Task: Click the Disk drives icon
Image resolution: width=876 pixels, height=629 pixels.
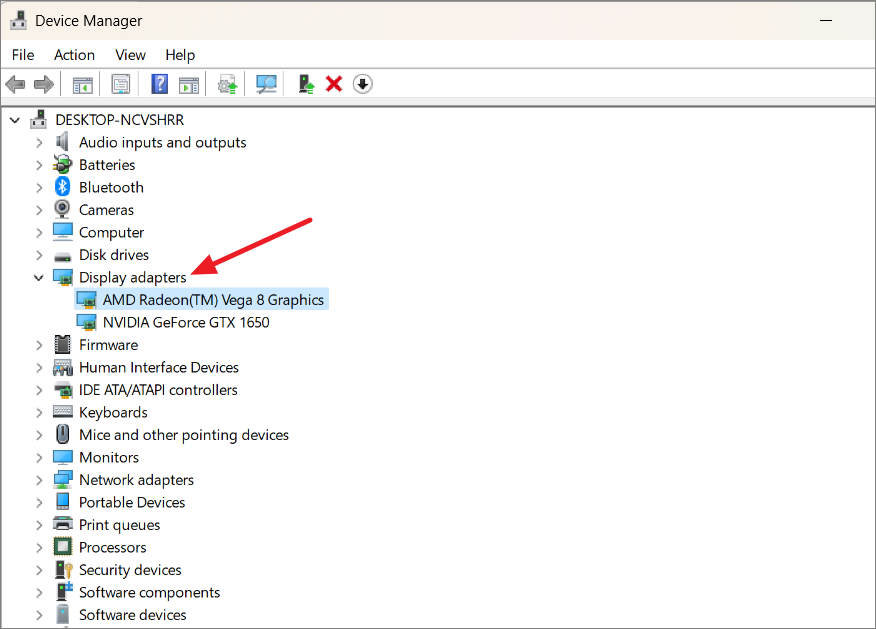Action: click(x=63, y=256)
